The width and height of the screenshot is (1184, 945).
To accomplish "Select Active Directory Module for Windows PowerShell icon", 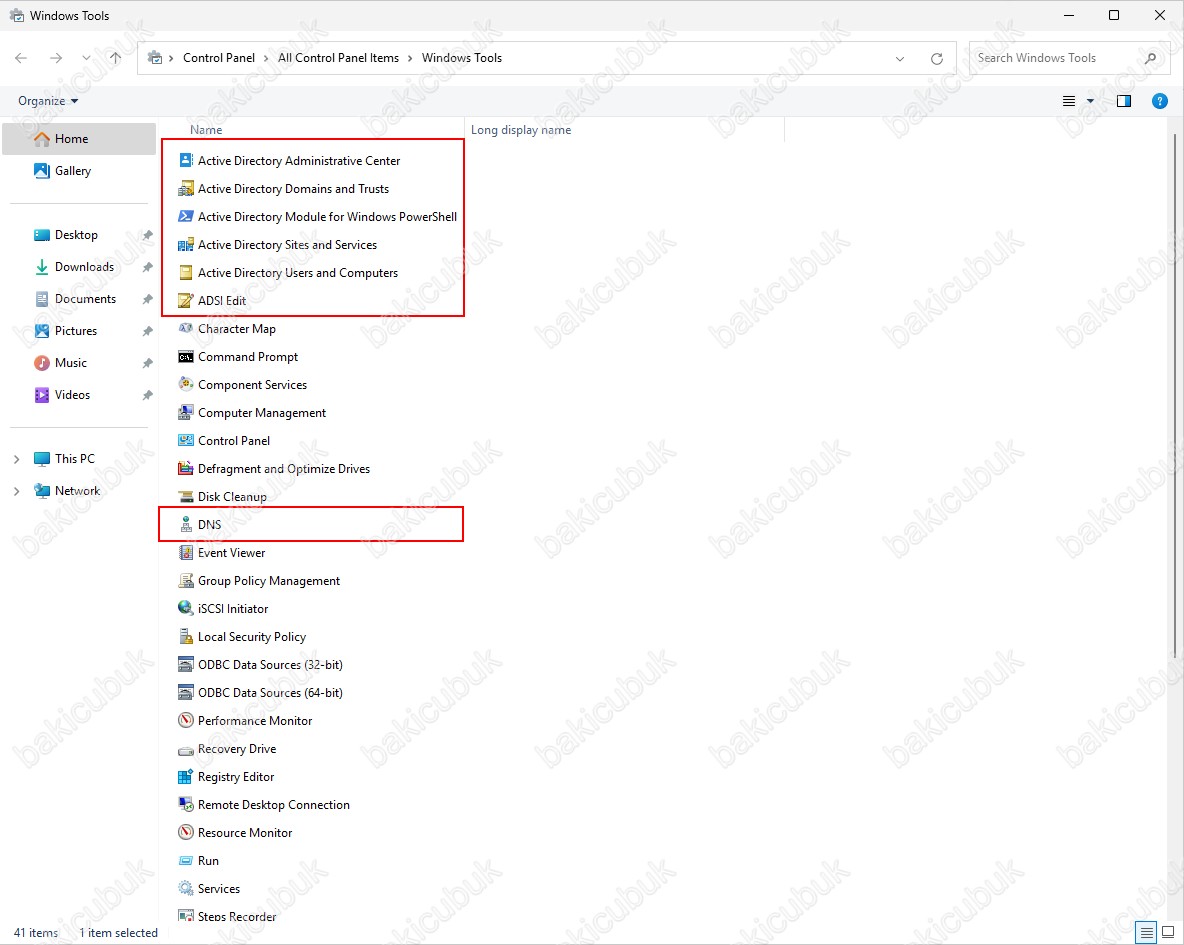I will (x=186, y=216).
